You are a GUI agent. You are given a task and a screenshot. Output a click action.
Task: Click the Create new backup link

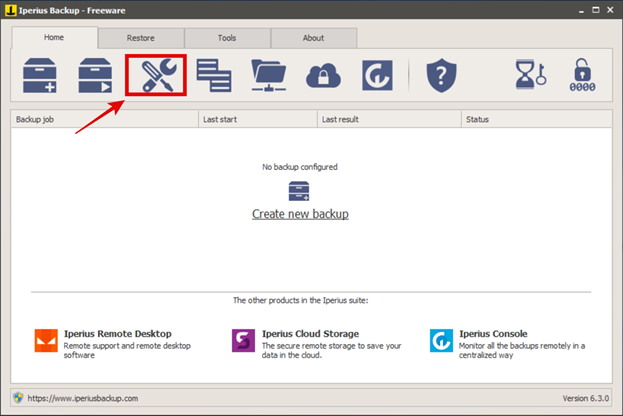pos(300,214)
